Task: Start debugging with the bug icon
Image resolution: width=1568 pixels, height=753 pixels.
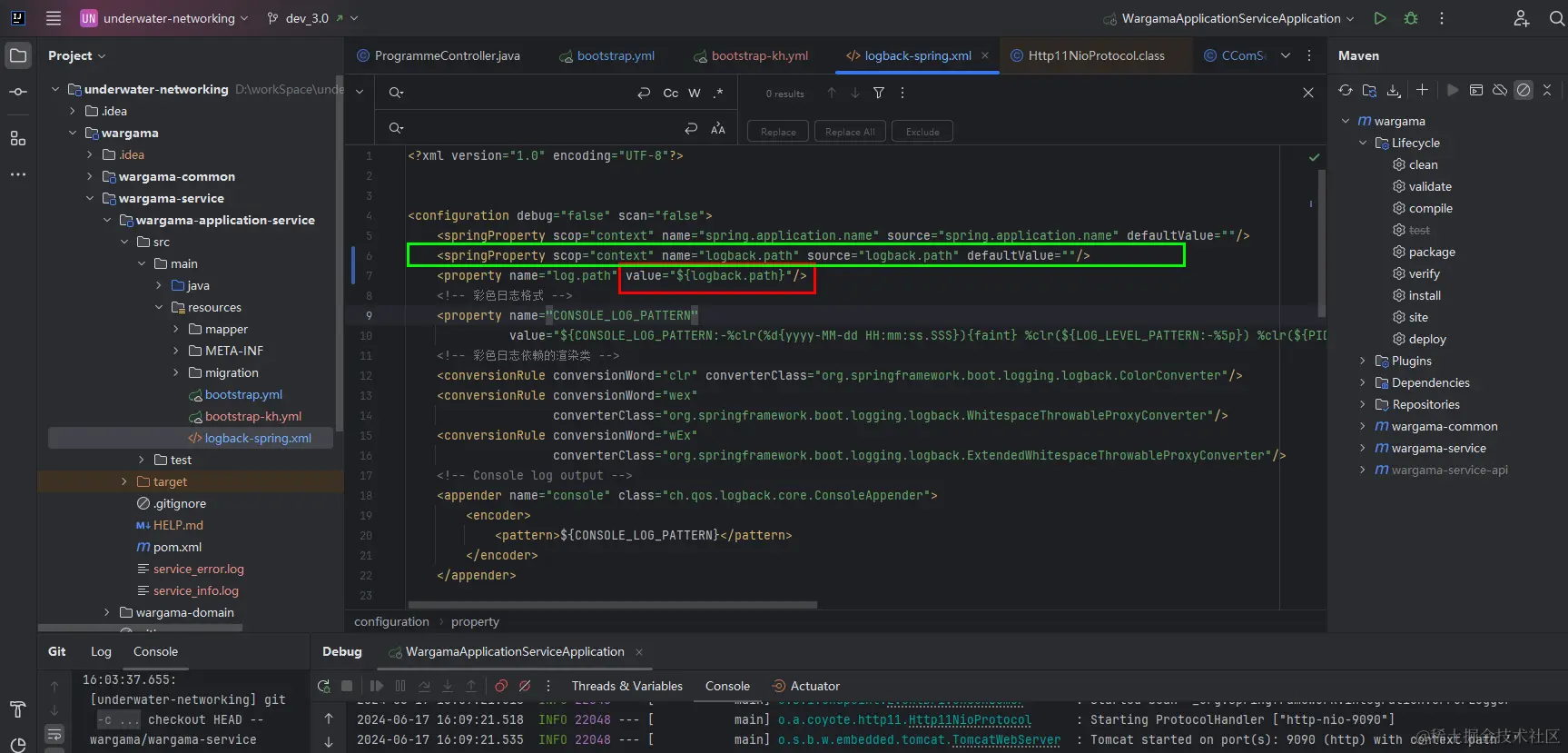Action: [1411, 18]
